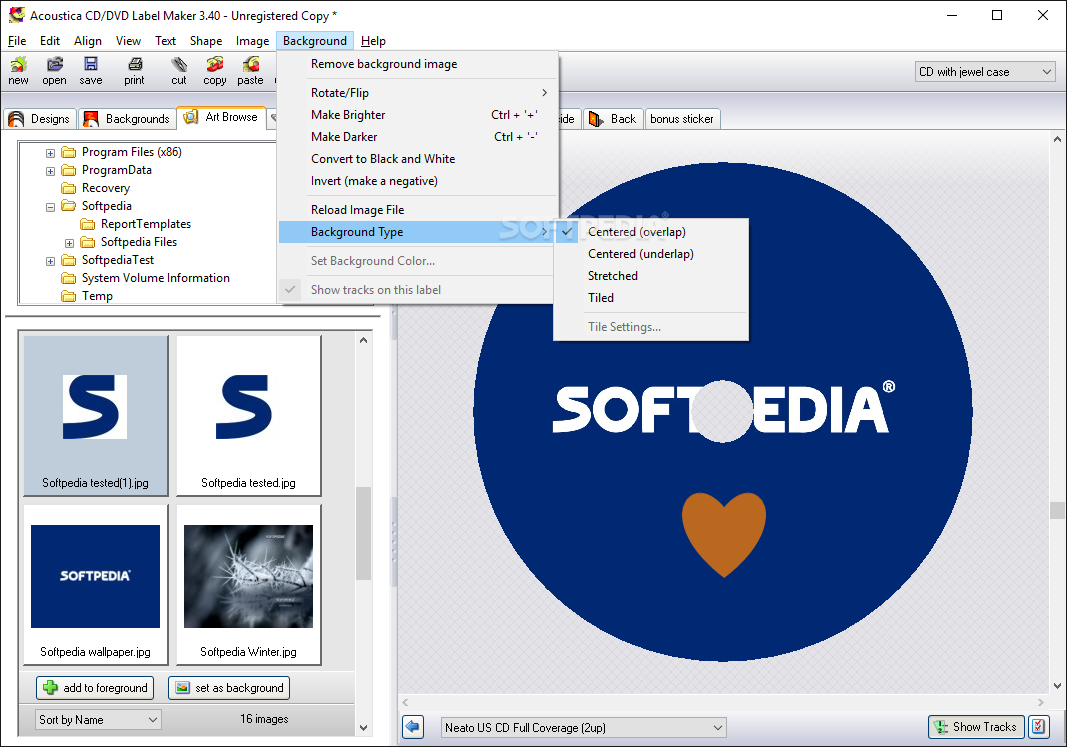The width and height of the screenshot is (1067, 747).
Task: Choose Reload Image File
Action: pos(418,210)
